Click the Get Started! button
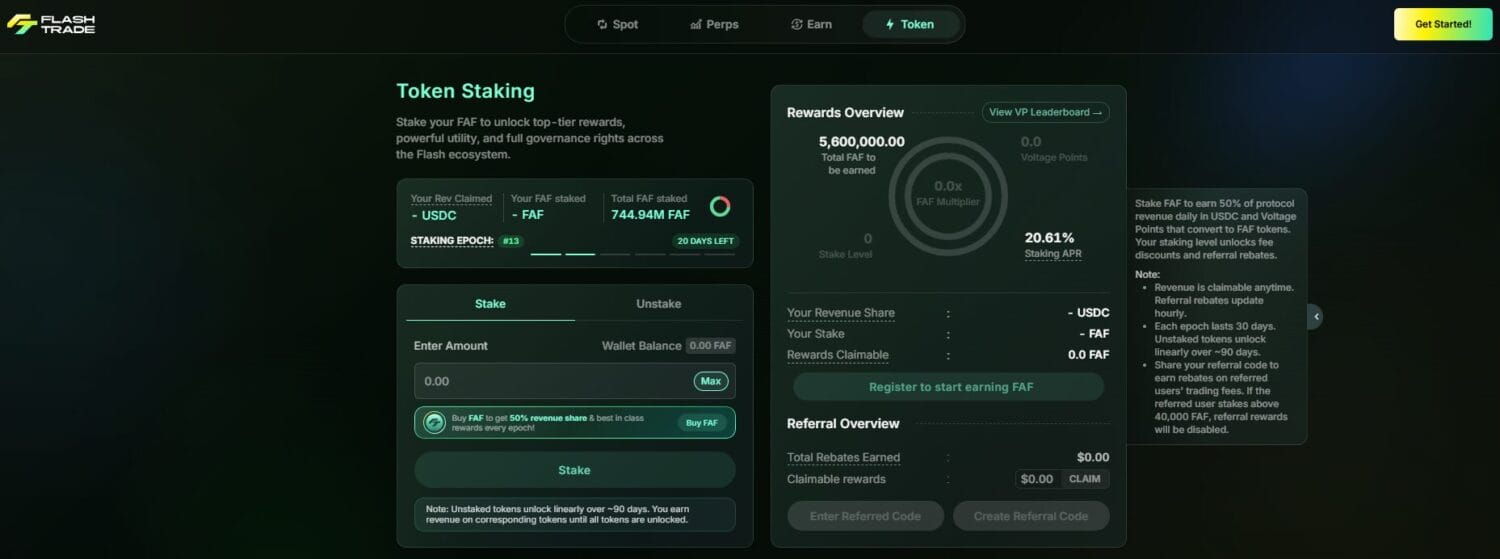 [x=1443, y=24]
